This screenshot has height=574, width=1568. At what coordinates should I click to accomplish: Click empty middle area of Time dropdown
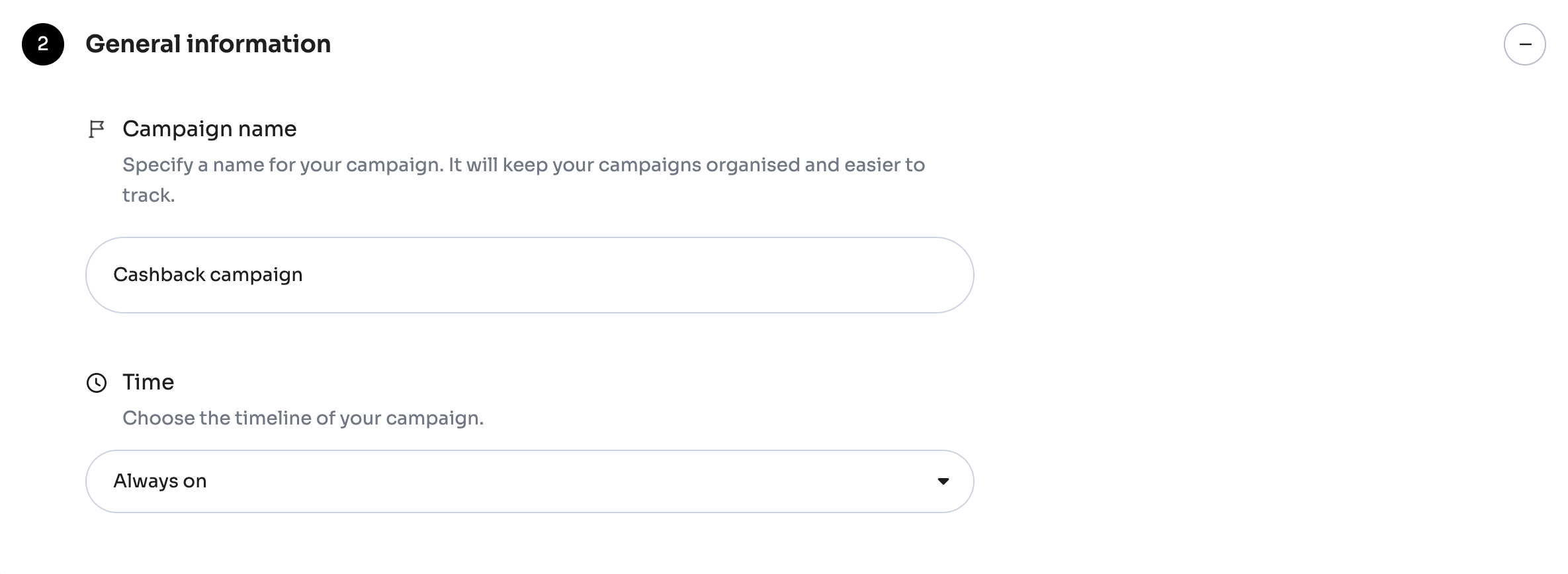coord(562,481)
